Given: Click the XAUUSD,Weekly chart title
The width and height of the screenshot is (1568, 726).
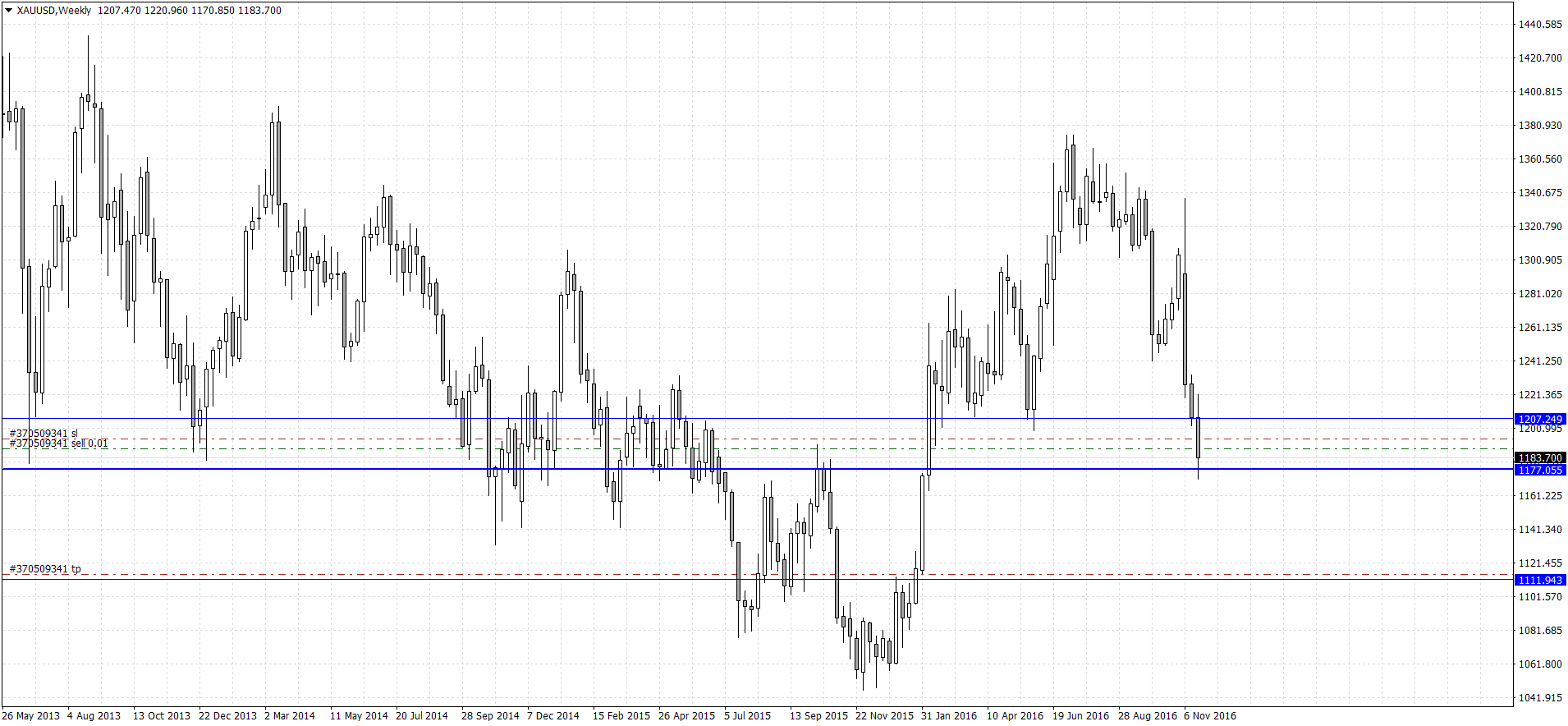Looking at the screenshot, I should 54,11.
